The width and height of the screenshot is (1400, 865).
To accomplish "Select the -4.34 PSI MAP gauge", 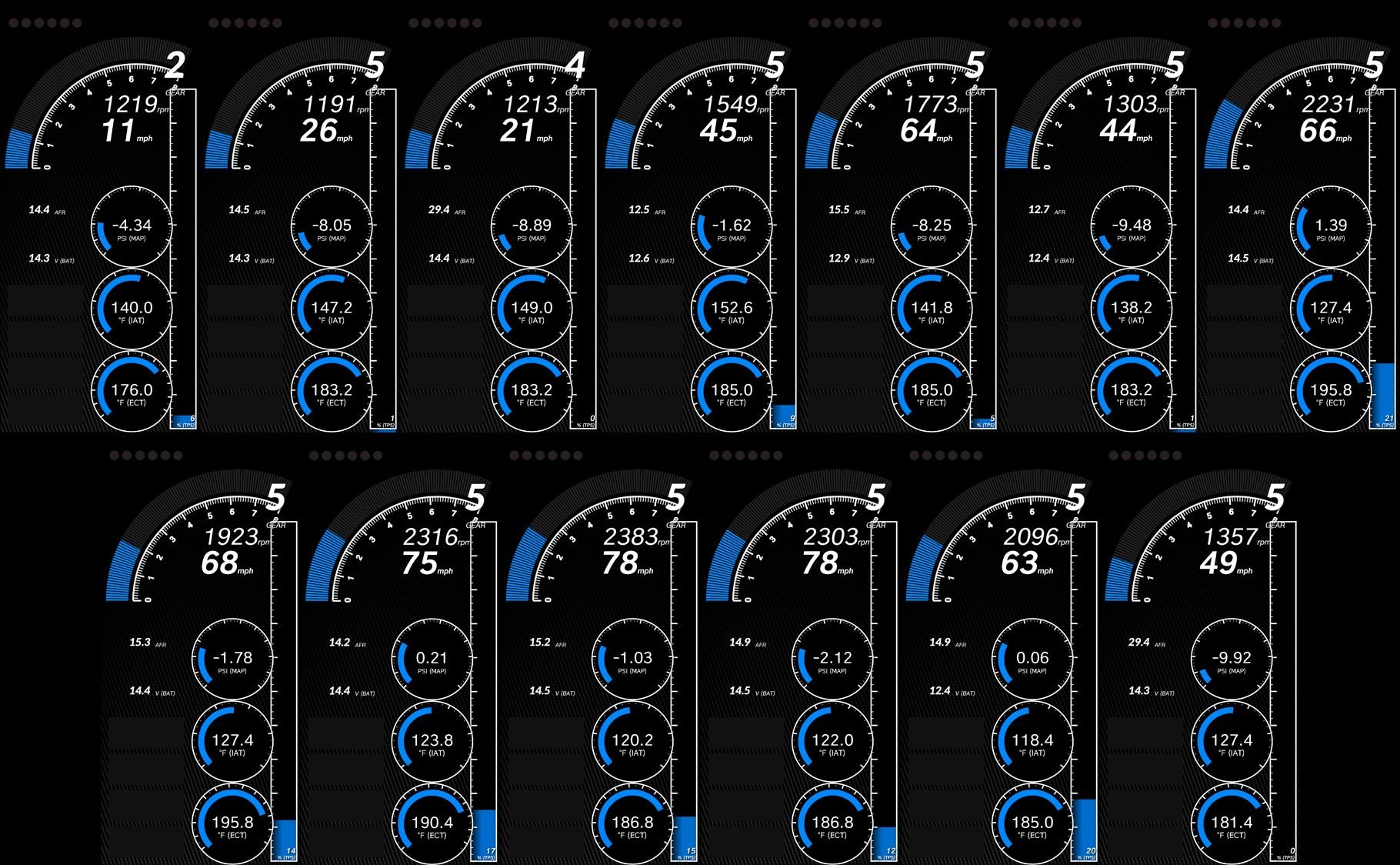I will pyautogui.click(x=132, y=227).
